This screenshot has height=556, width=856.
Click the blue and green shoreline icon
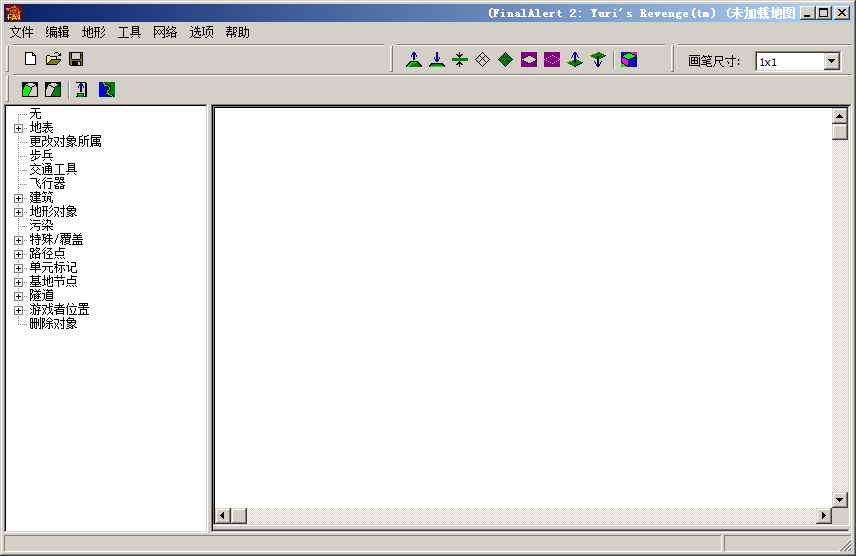click(106, 90)
